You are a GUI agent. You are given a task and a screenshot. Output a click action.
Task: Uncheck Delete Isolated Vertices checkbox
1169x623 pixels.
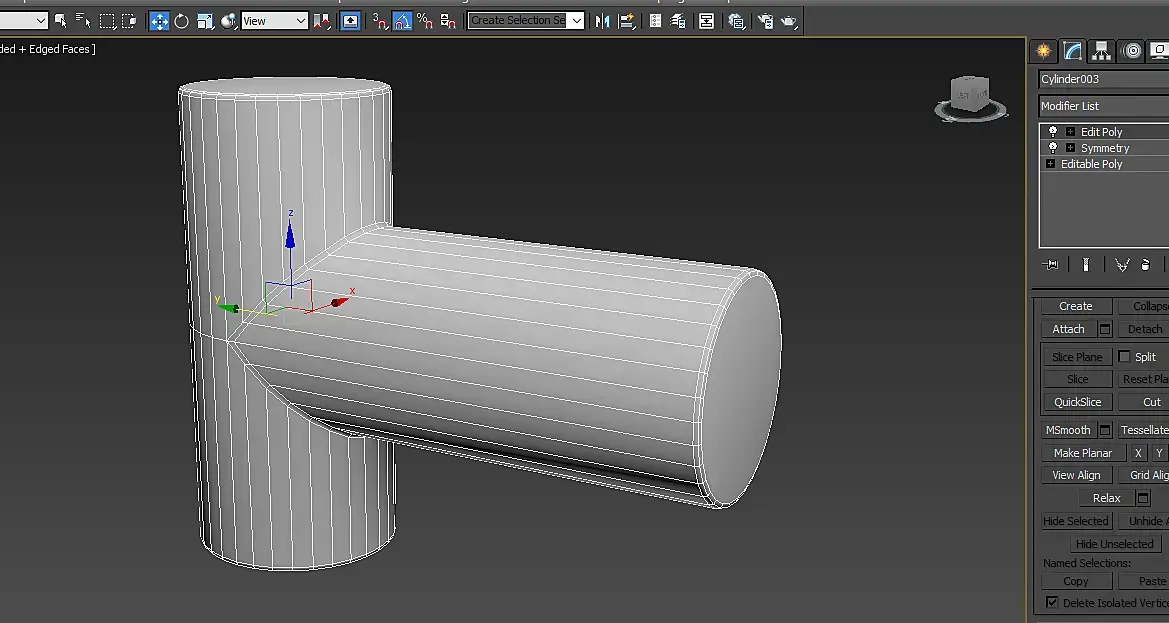point(1052,602)
